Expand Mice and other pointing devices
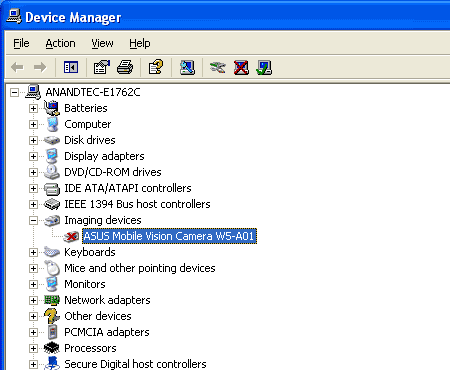 click(x=33, y=268)
